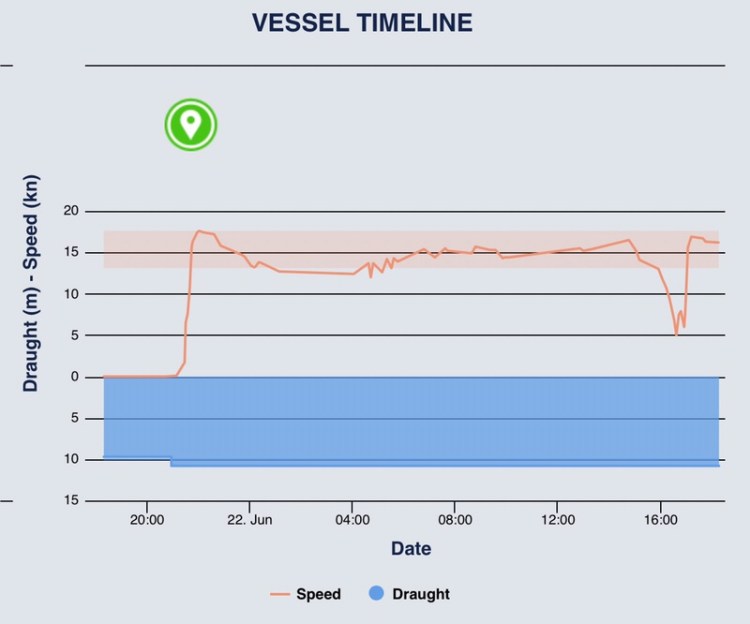Click the 08:00 time tick label
The width and height of the screenshot is (750, 624).
point(454,520)
